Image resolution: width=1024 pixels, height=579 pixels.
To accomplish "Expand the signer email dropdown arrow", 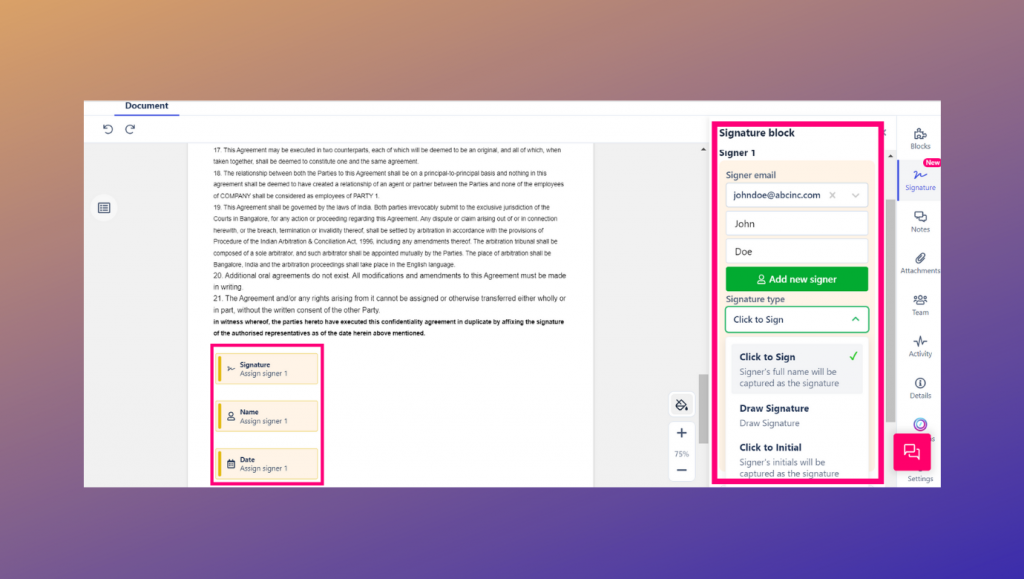I will [855, 195].
